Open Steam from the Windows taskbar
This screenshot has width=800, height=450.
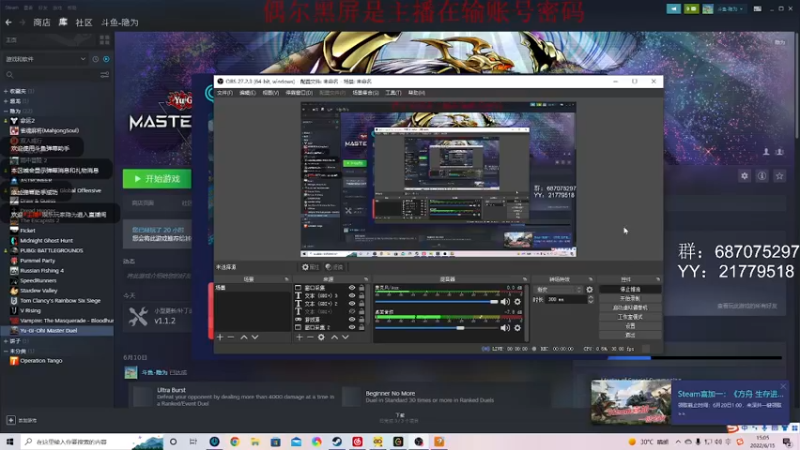(337, 442)
